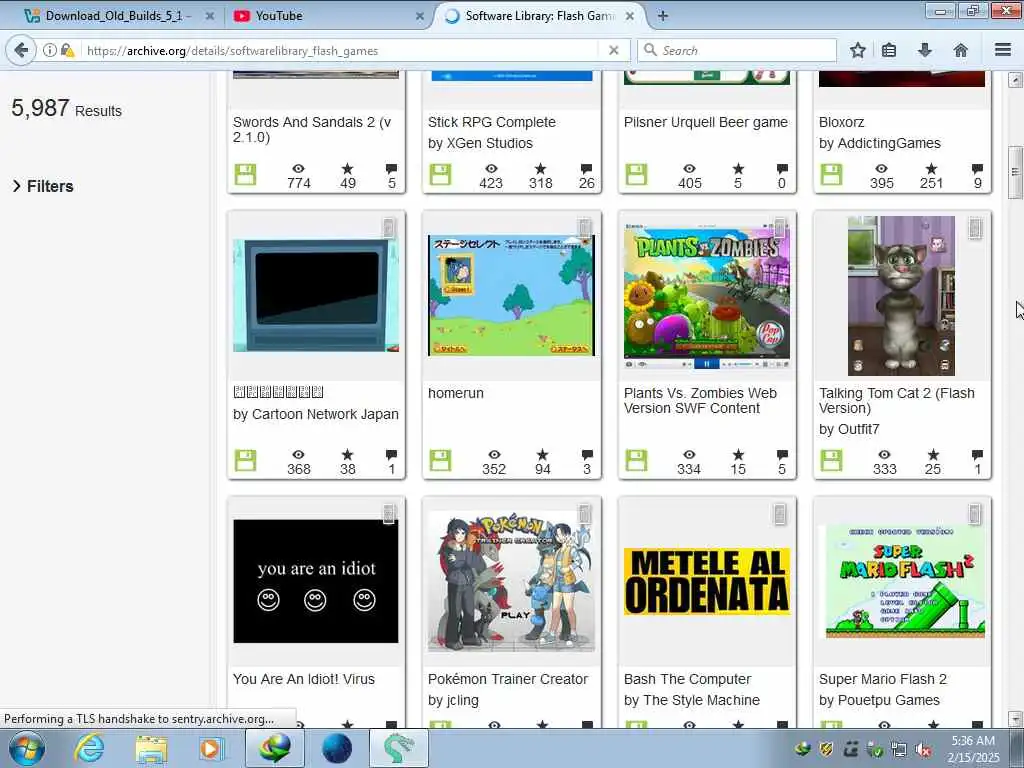Image resolution: width=1024 pixels, height=768 pixels.
Task: Click Internet Download Manager taskbar icon
Action: click(274, 748)
